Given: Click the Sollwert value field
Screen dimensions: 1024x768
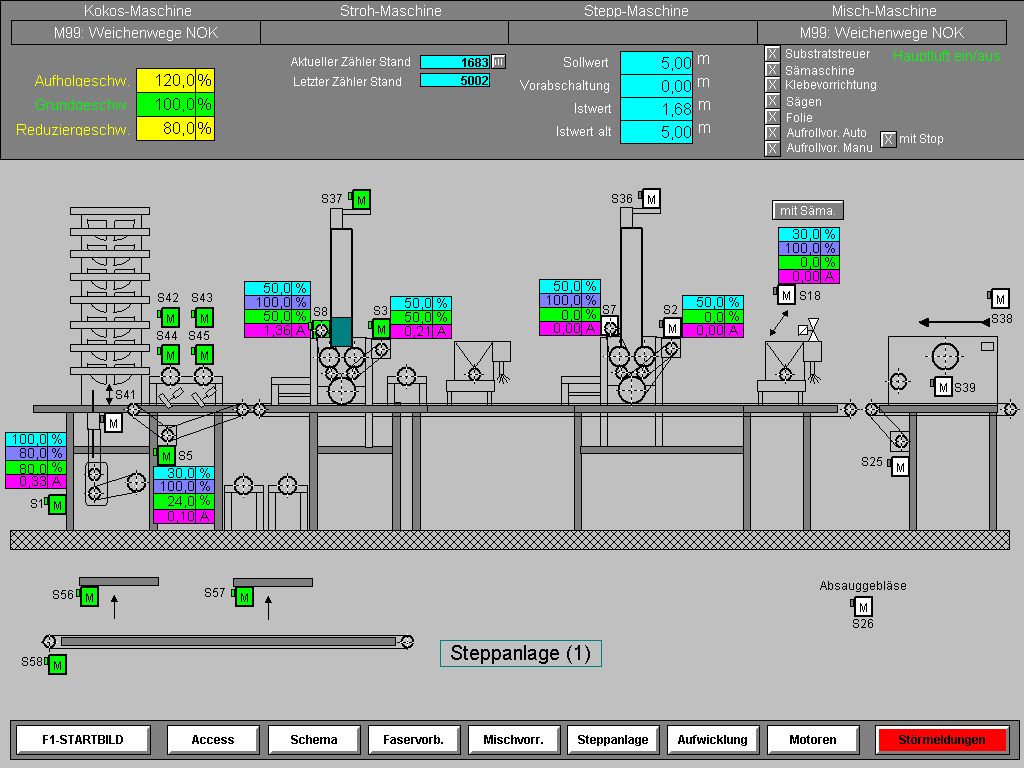Looking at the screenshot, I should click(x=657, y=62).
